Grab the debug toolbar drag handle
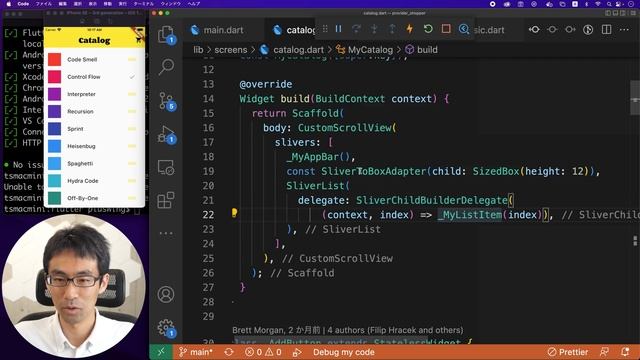 [325, 29]
